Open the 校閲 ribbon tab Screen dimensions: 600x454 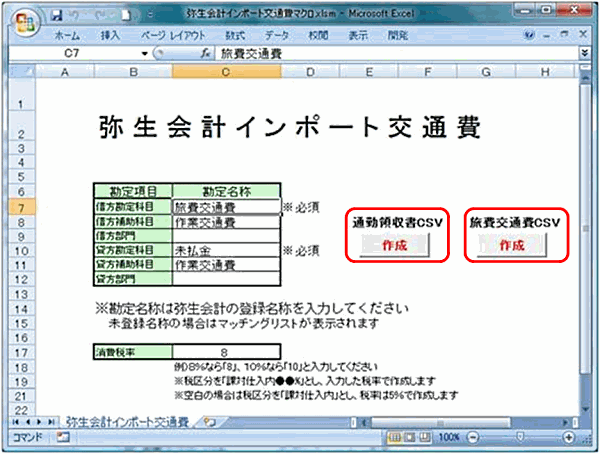click(x=318, y=36)
